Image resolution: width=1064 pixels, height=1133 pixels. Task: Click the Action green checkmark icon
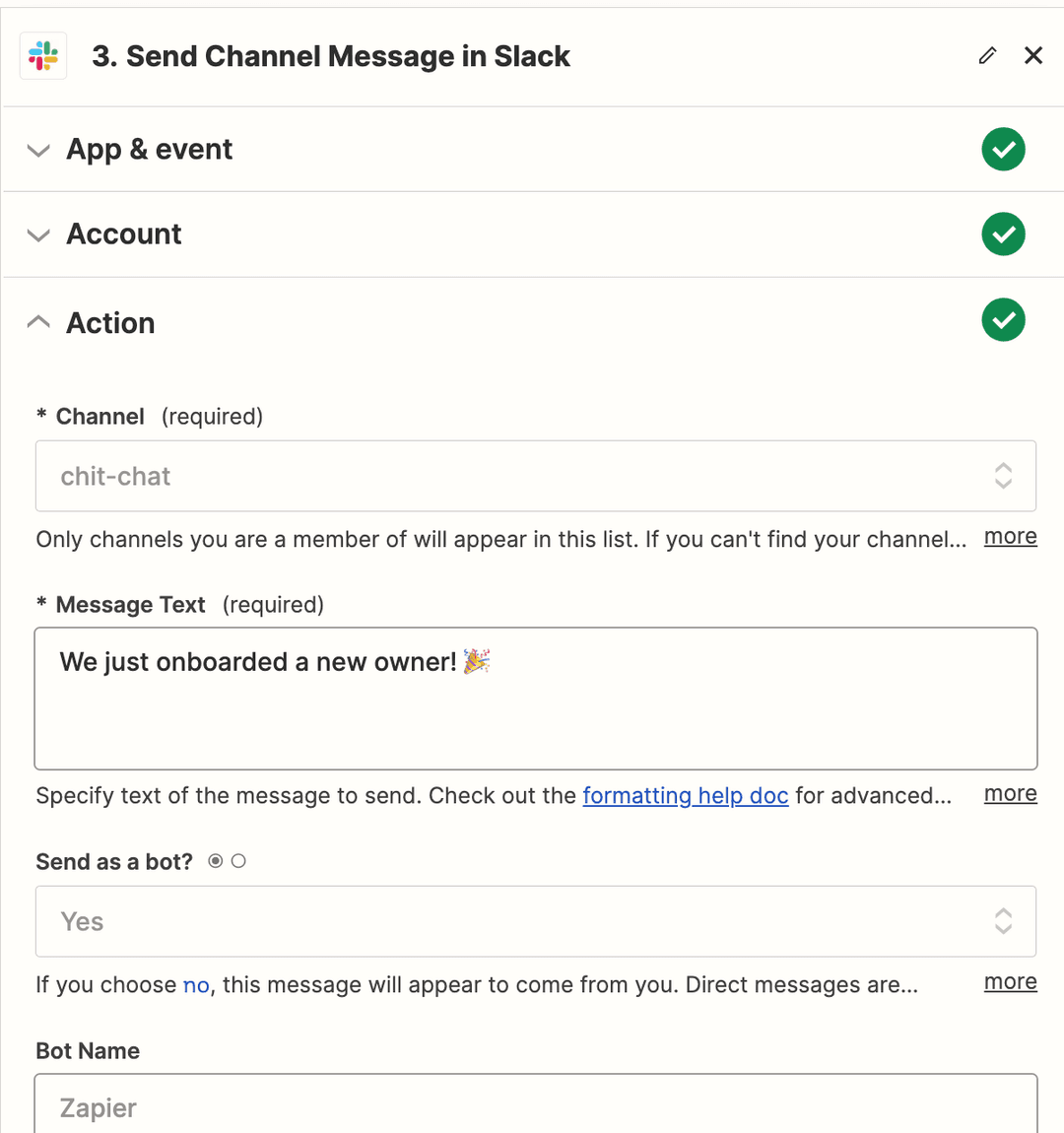click(x=1003, y=320)
